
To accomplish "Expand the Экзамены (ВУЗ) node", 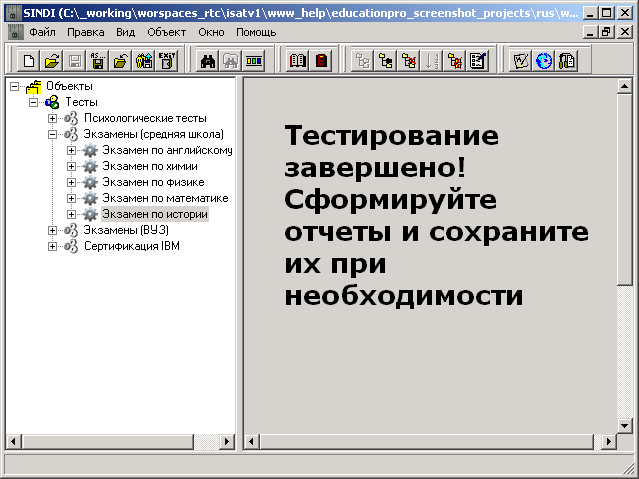I will (x=53, y=230).
